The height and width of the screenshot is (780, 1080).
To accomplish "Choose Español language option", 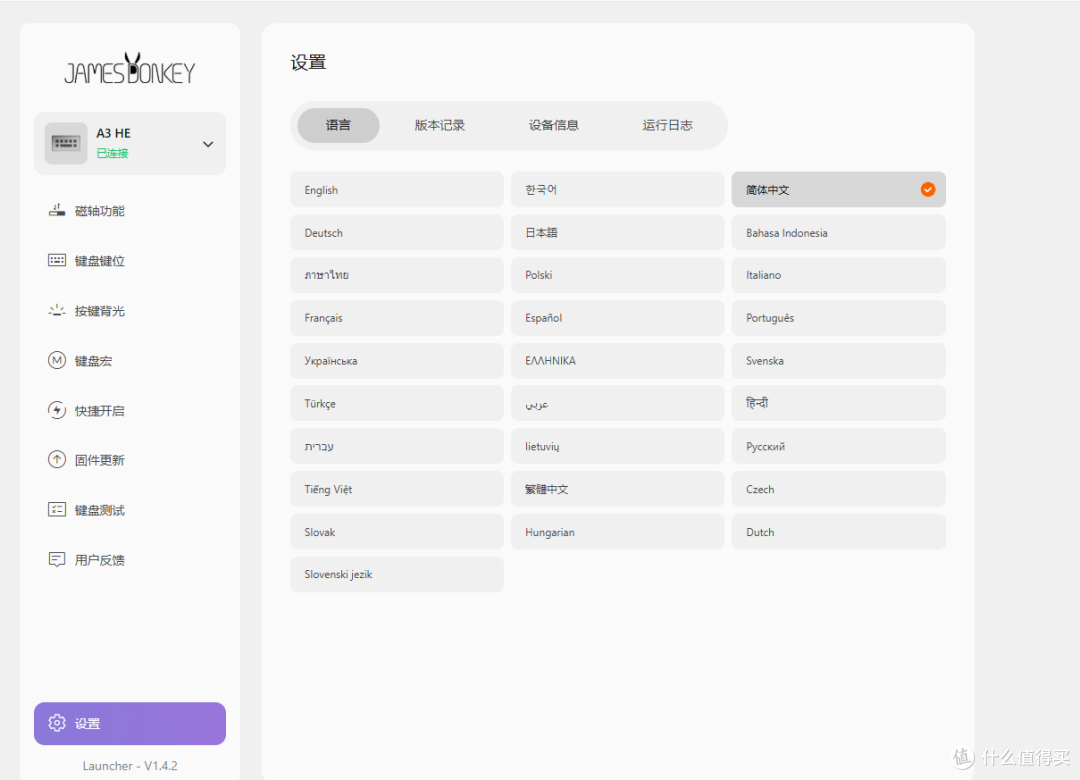I will point(618,318).
